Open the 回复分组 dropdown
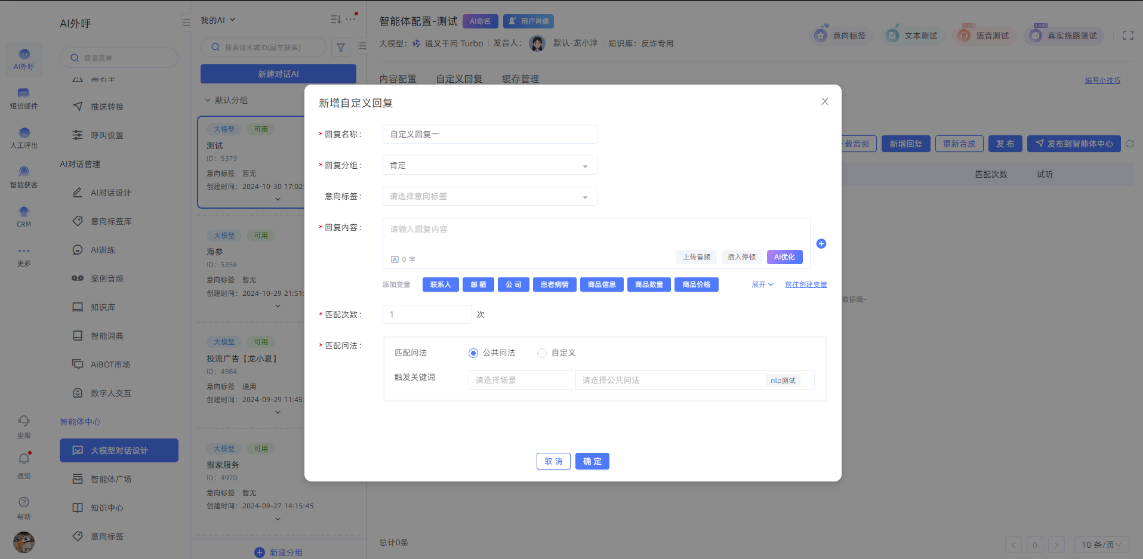The width and height of the screenshot is (1143, 559). (490, 165)
